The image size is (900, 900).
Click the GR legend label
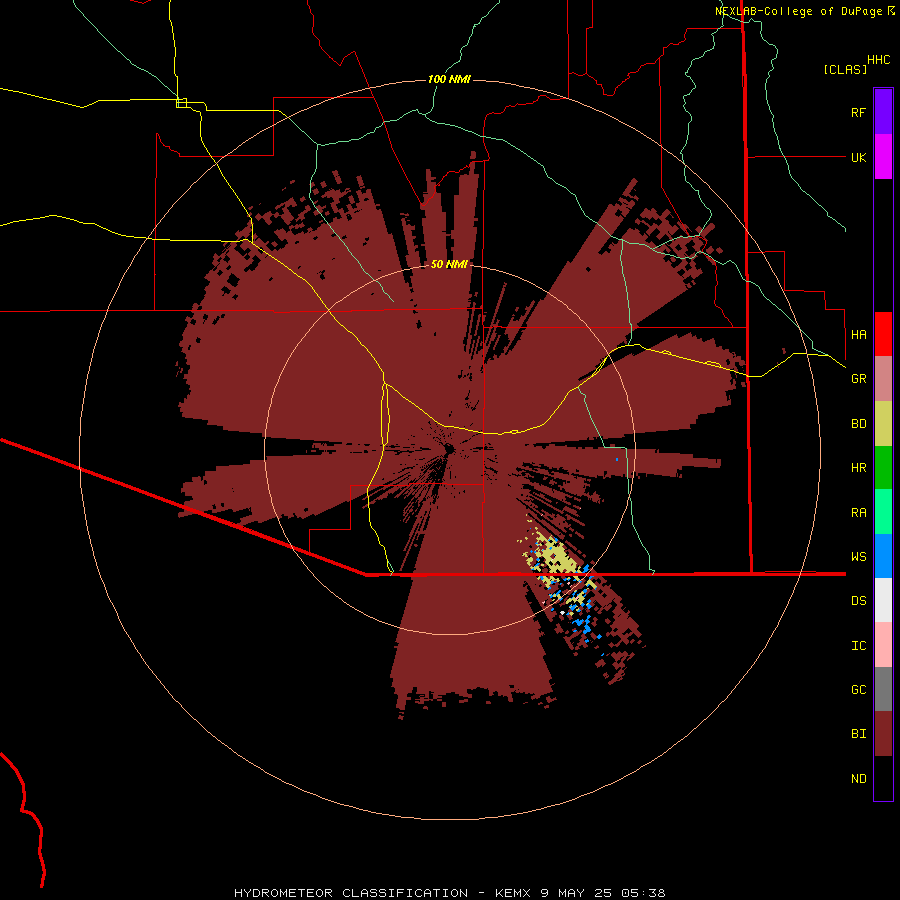click(858, 378)
